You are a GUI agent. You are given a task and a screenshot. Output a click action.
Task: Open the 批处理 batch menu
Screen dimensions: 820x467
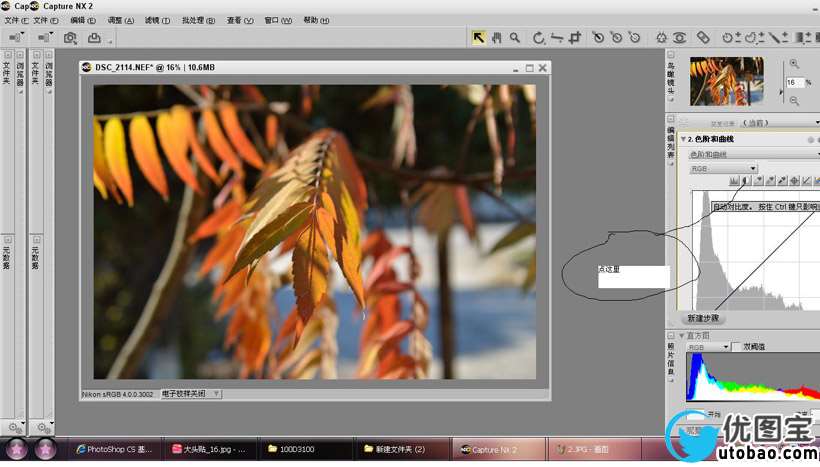pos(198,20)
